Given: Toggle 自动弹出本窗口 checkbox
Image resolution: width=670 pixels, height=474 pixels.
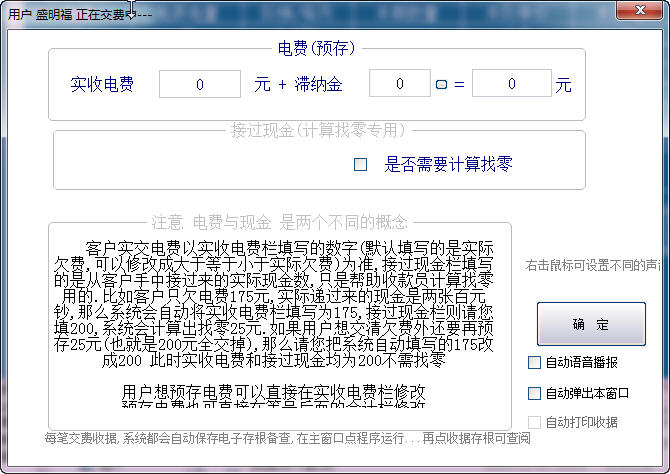Looking at the screenshot, I should click(x=535, y=393).
